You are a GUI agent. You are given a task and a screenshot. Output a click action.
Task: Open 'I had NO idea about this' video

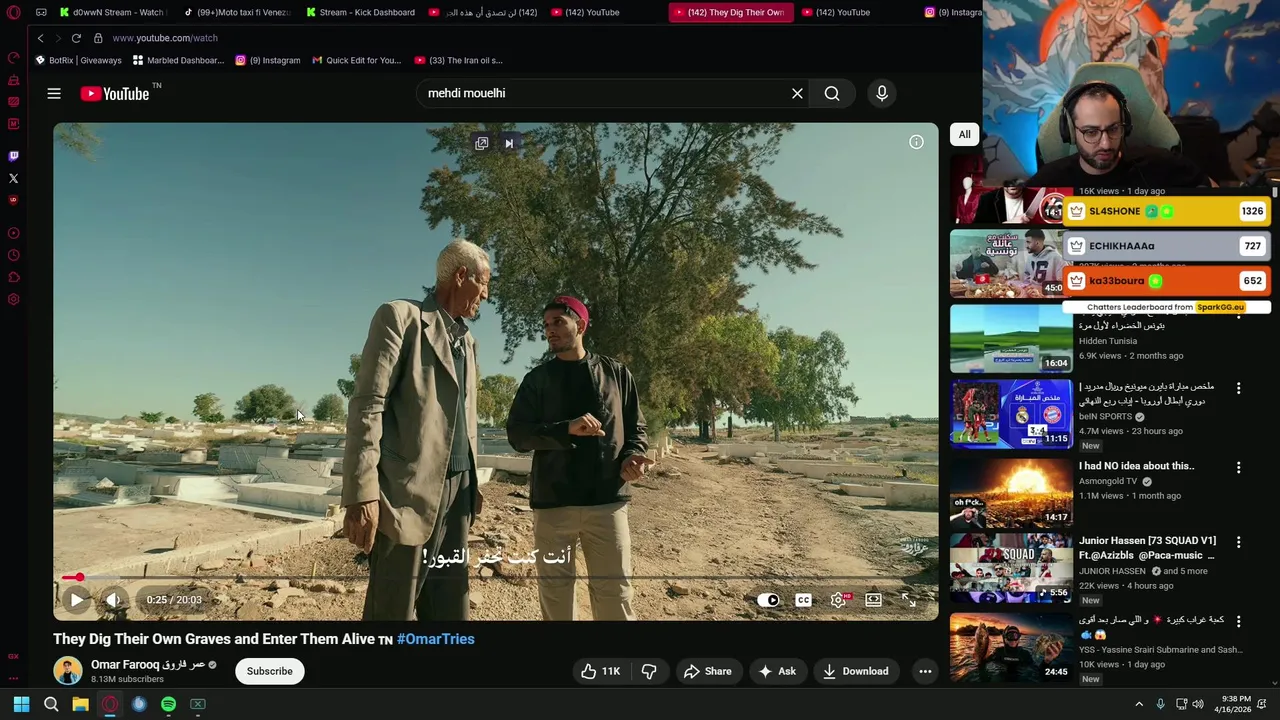[1136, 466]
